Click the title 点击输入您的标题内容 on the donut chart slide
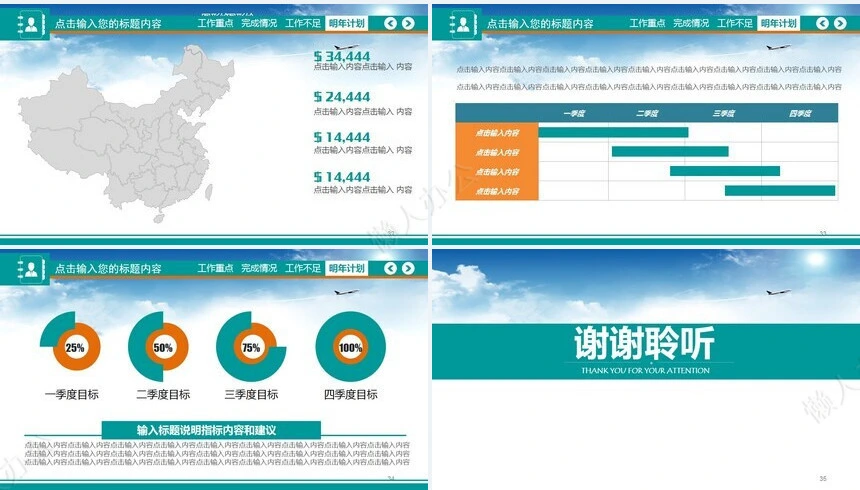 [108, 268]
